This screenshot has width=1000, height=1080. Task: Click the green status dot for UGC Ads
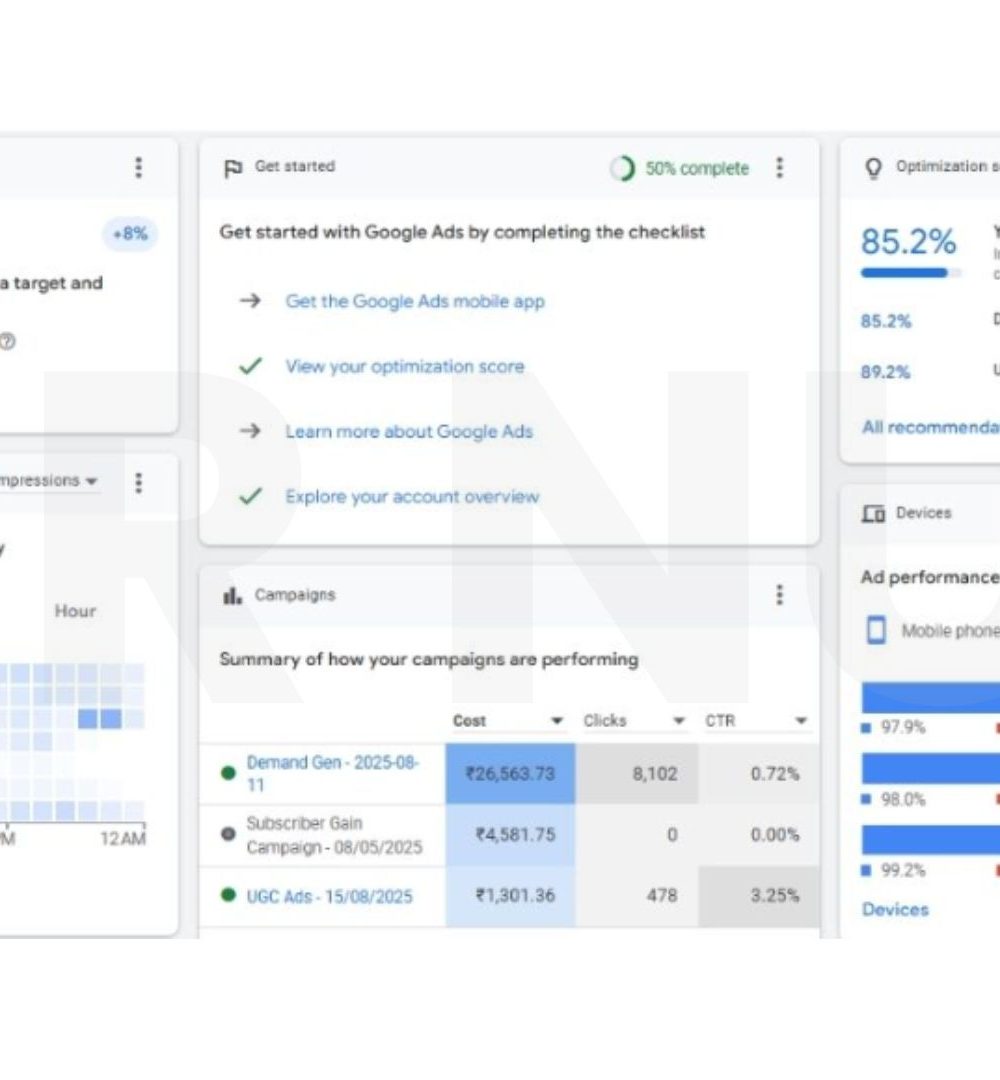[x=228, y=895]
